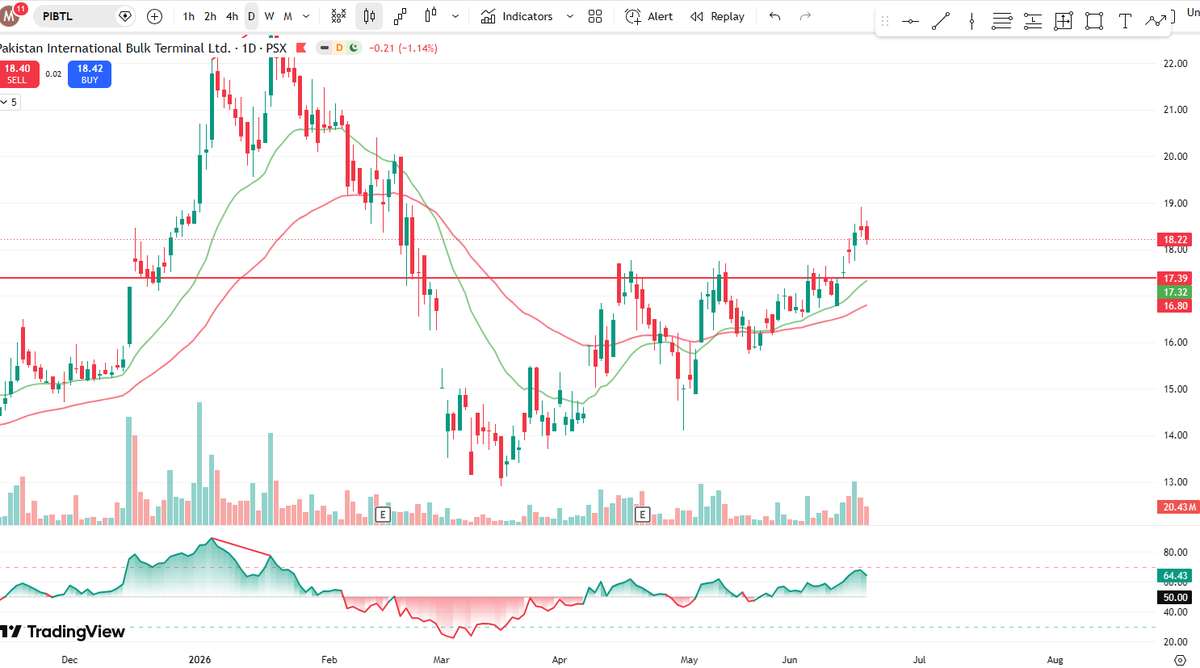Screen dimensions: 1200x668
Task: Click the red flag next to PSX
Action: [x=299, y=47]
